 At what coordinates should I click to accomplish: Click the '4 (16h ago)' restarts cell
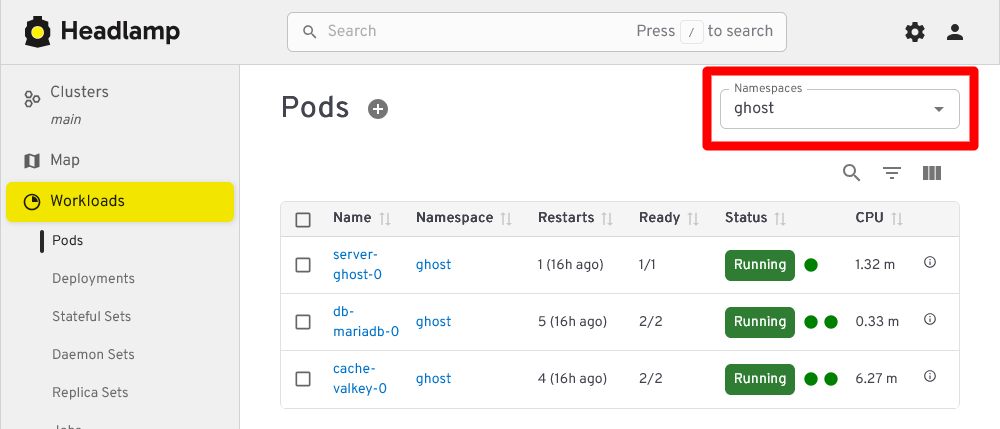(572, 379)
